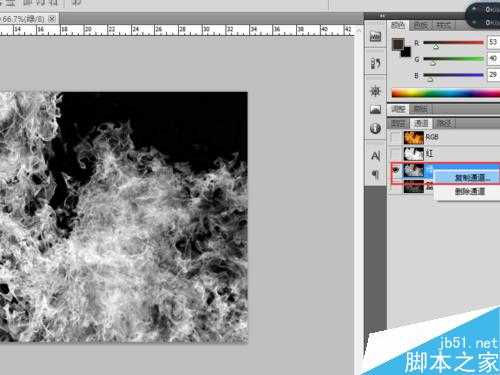
Task: Open the Character panel icon
Action: pos(375,156)
